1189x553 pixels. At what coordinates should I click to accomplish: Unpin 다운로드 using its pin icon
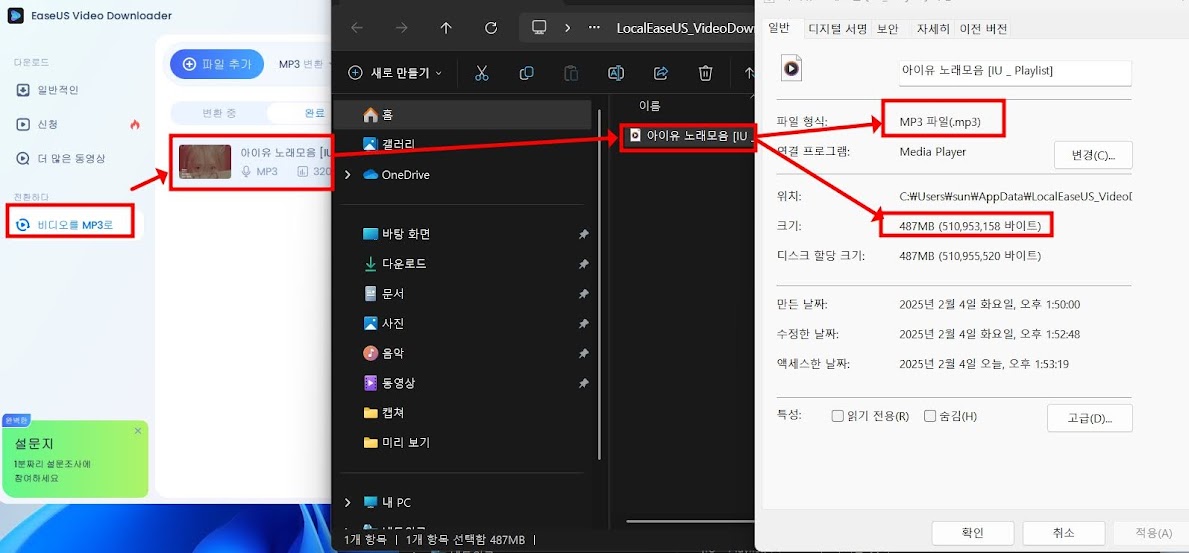point(583,265)
